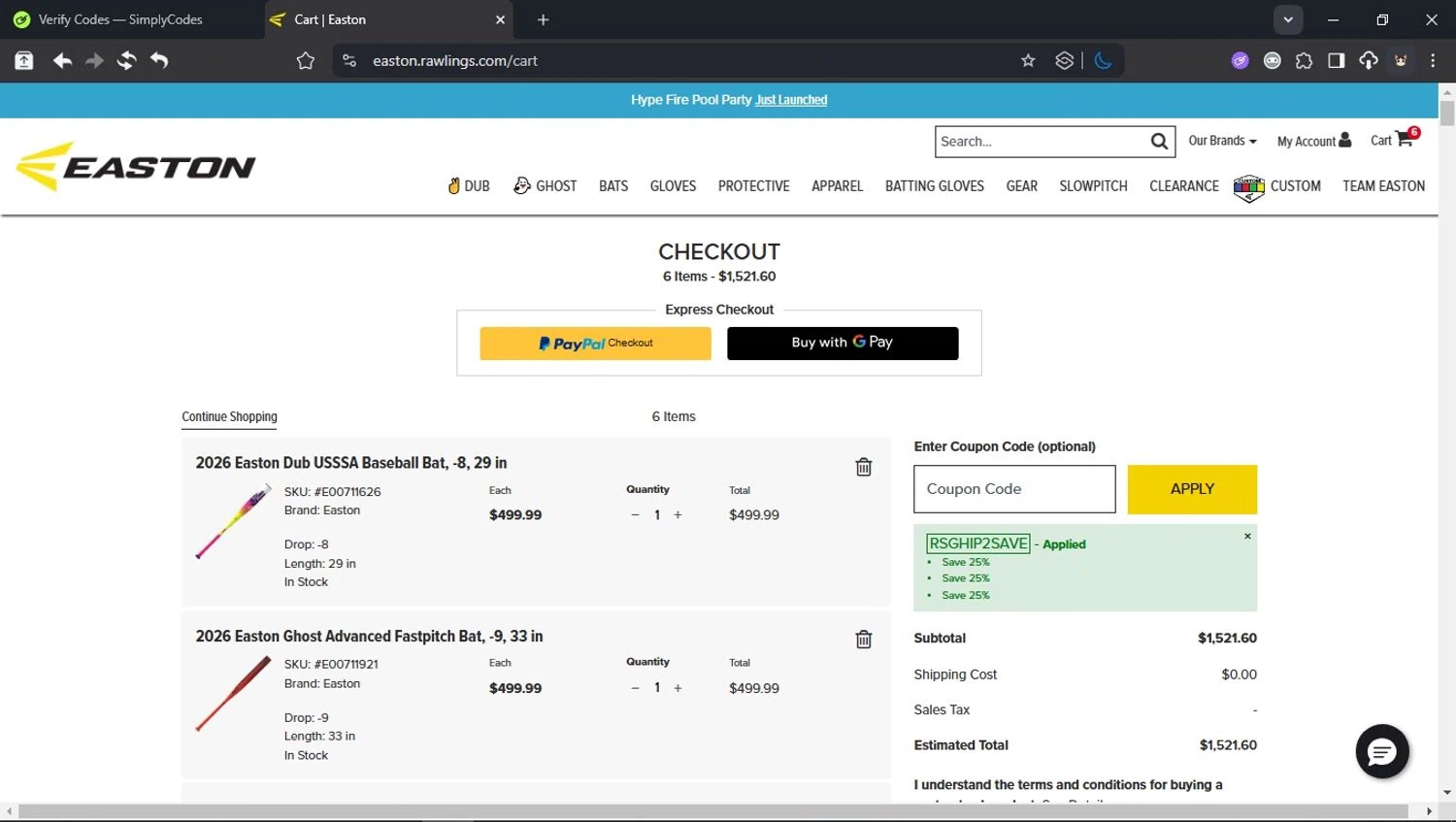Increase quantity of Easton Dub bat
The height and width of the screenshot is (822, 1456).
tap(678, 515)
